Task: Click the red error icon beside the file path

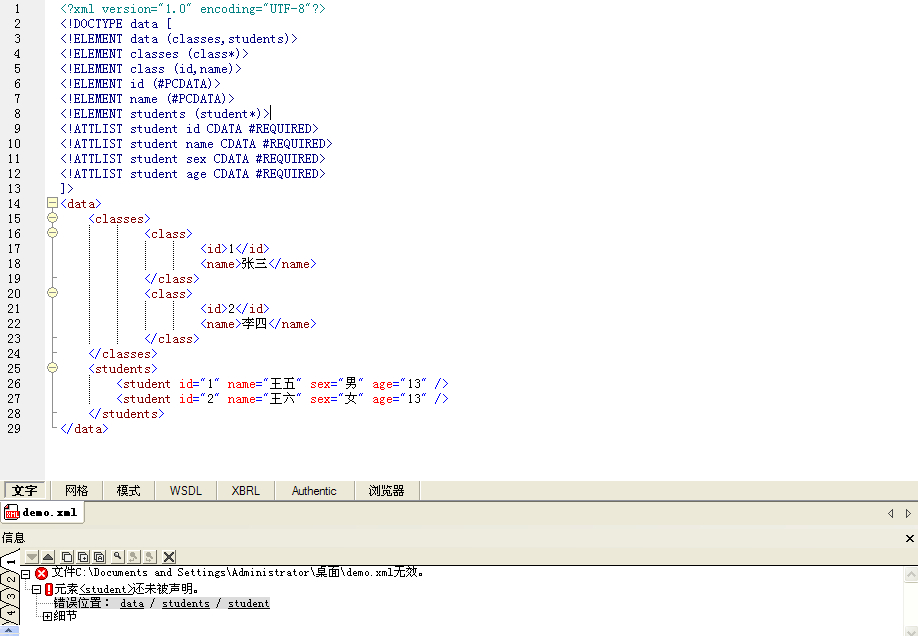Action: [41, 573]
